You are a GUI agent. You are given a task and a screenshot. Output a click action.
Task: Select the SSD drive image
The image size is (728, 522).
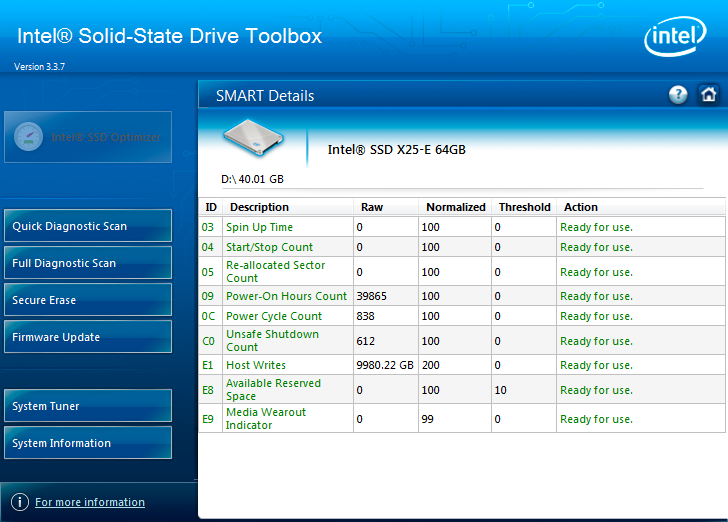(254, 138)
